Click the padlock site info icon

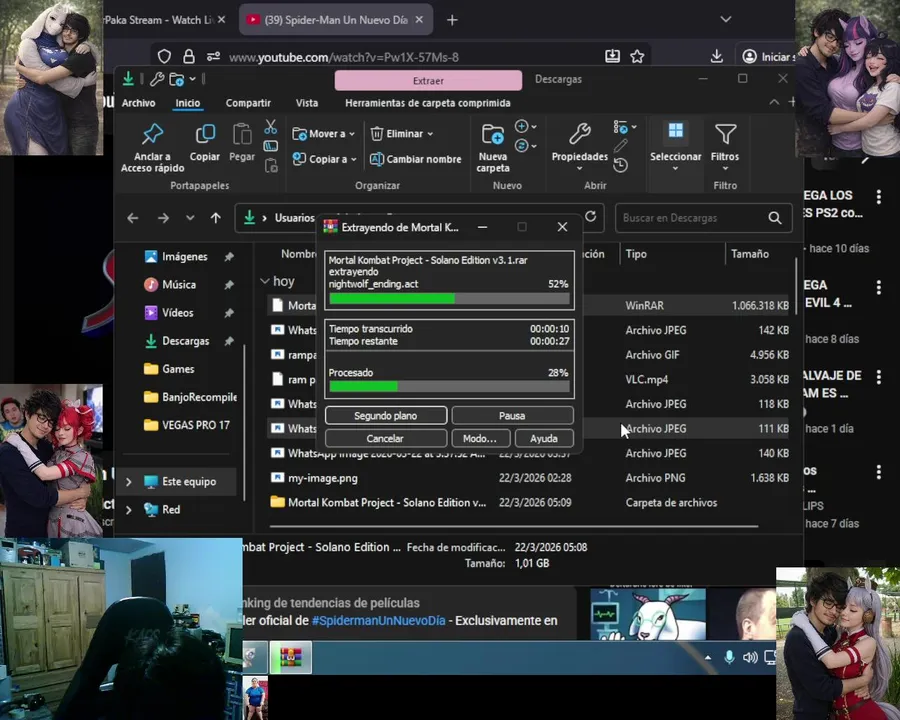188,56
